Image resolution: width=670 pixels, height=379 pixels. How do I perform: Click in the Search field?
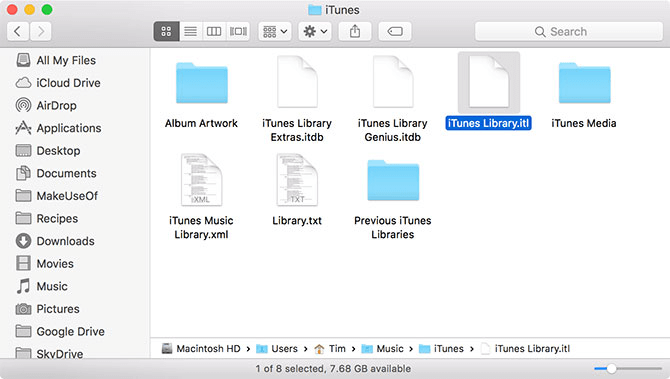[569, 32]
